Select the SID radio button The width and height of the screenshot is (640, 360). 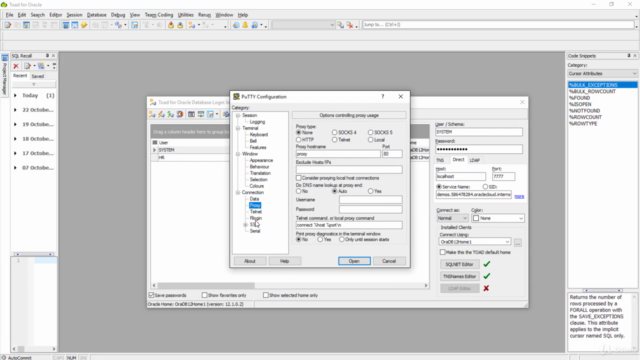pyautogui.click(x=485, y=187)
